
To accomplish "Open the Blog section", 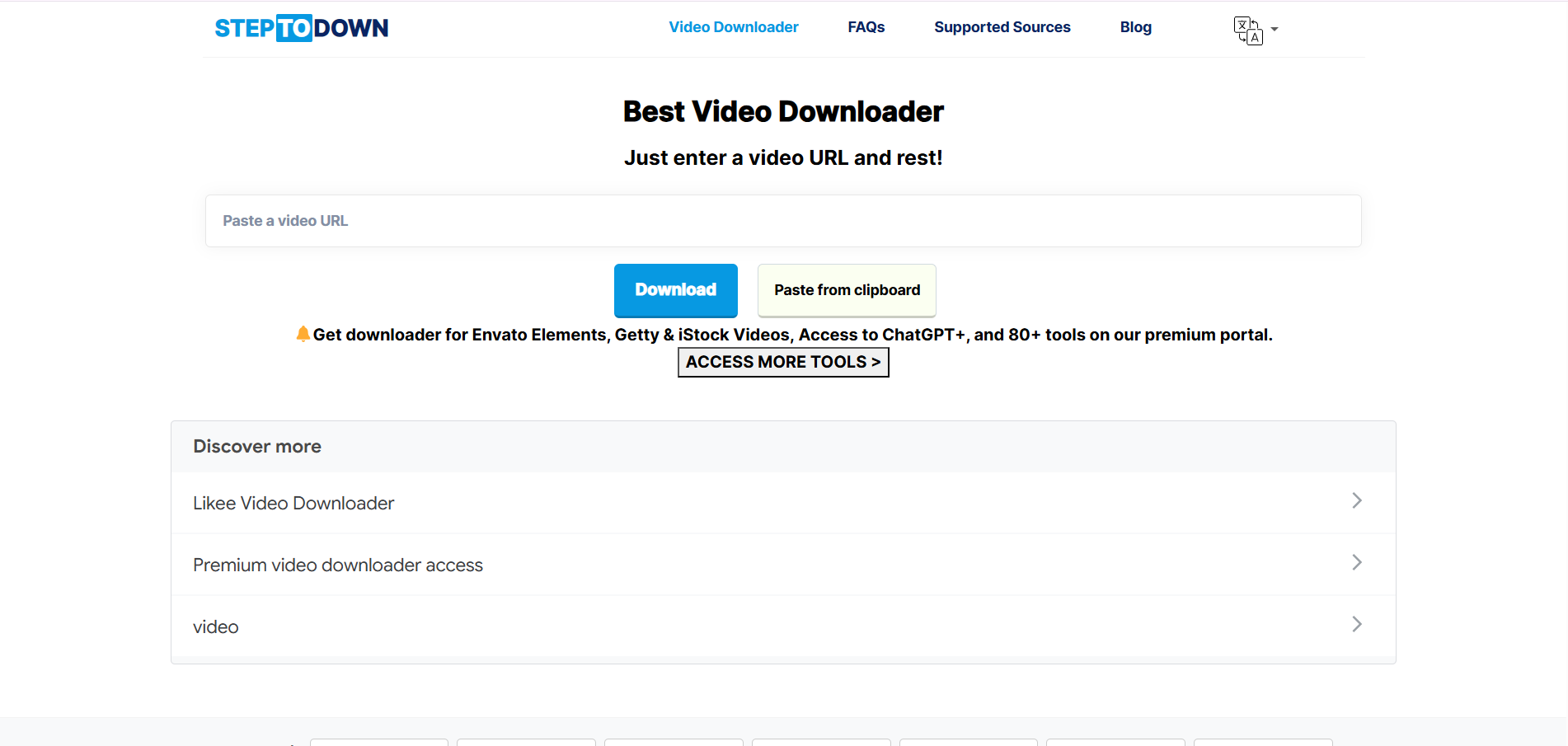I will click(x=1135, y=26).
